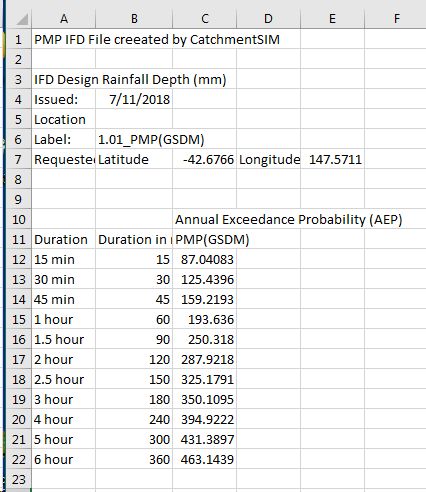Click the value 394.9222
Image resolution: width=426 pixels, height=492 pixels.
point(205,419)
